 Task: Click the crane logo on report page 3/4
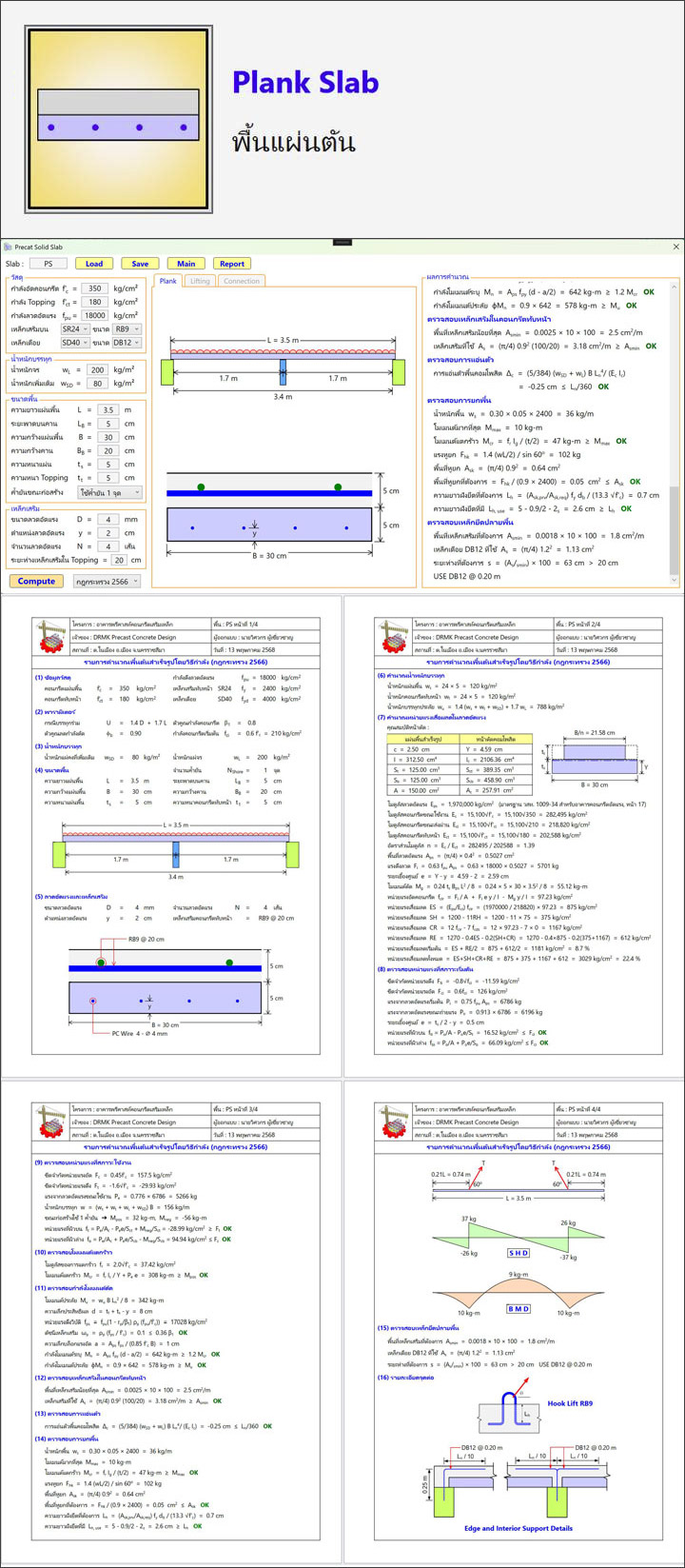51,1122
